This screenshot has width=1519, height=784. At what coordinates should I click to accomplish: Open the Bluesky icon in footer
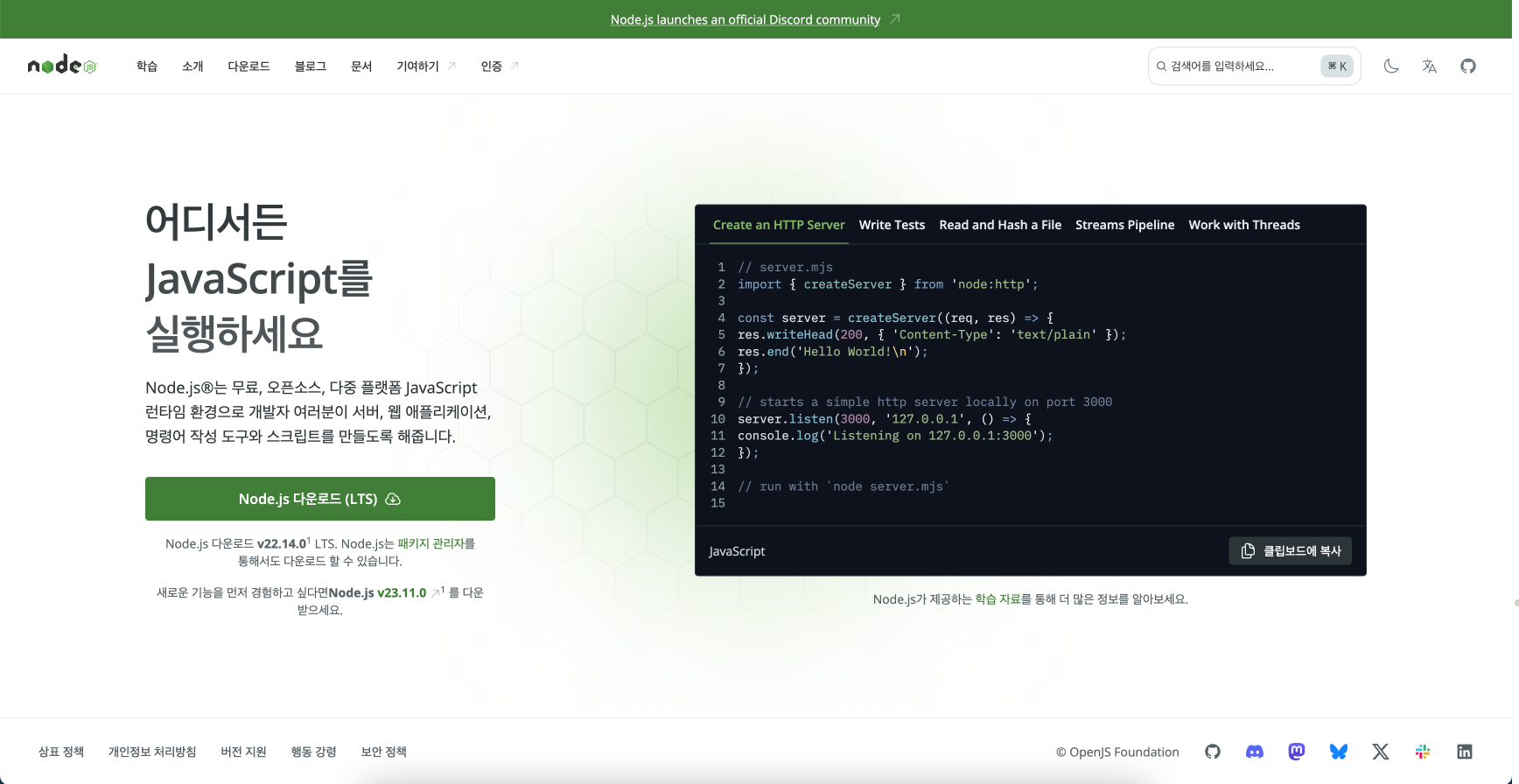coord(1339,752)
